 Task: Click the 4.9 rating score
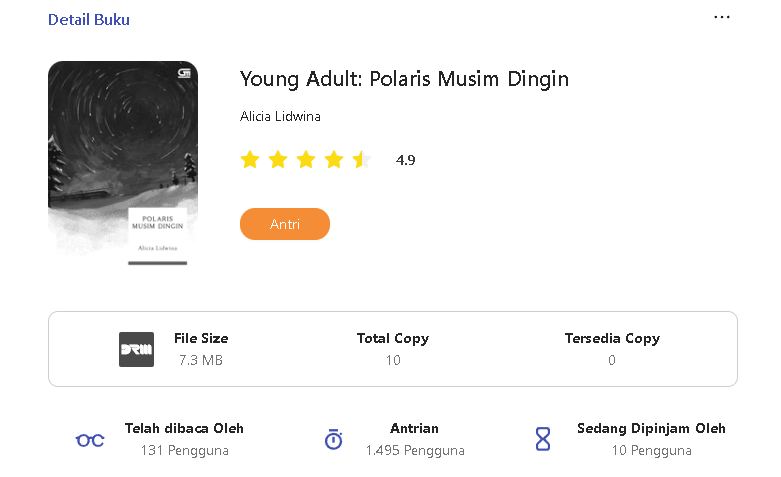click(405, 160)
